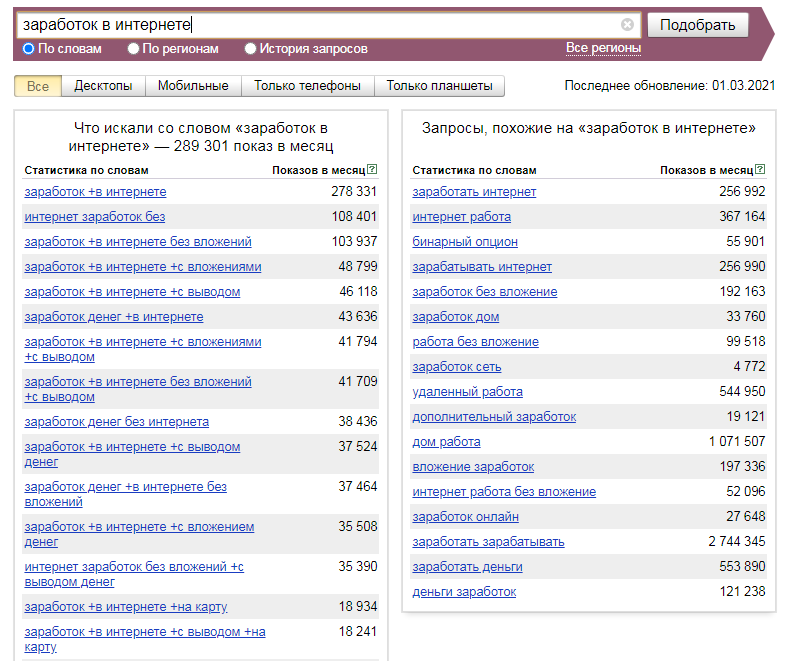Open link 'заработок без вложение'

tap(485, 292)
